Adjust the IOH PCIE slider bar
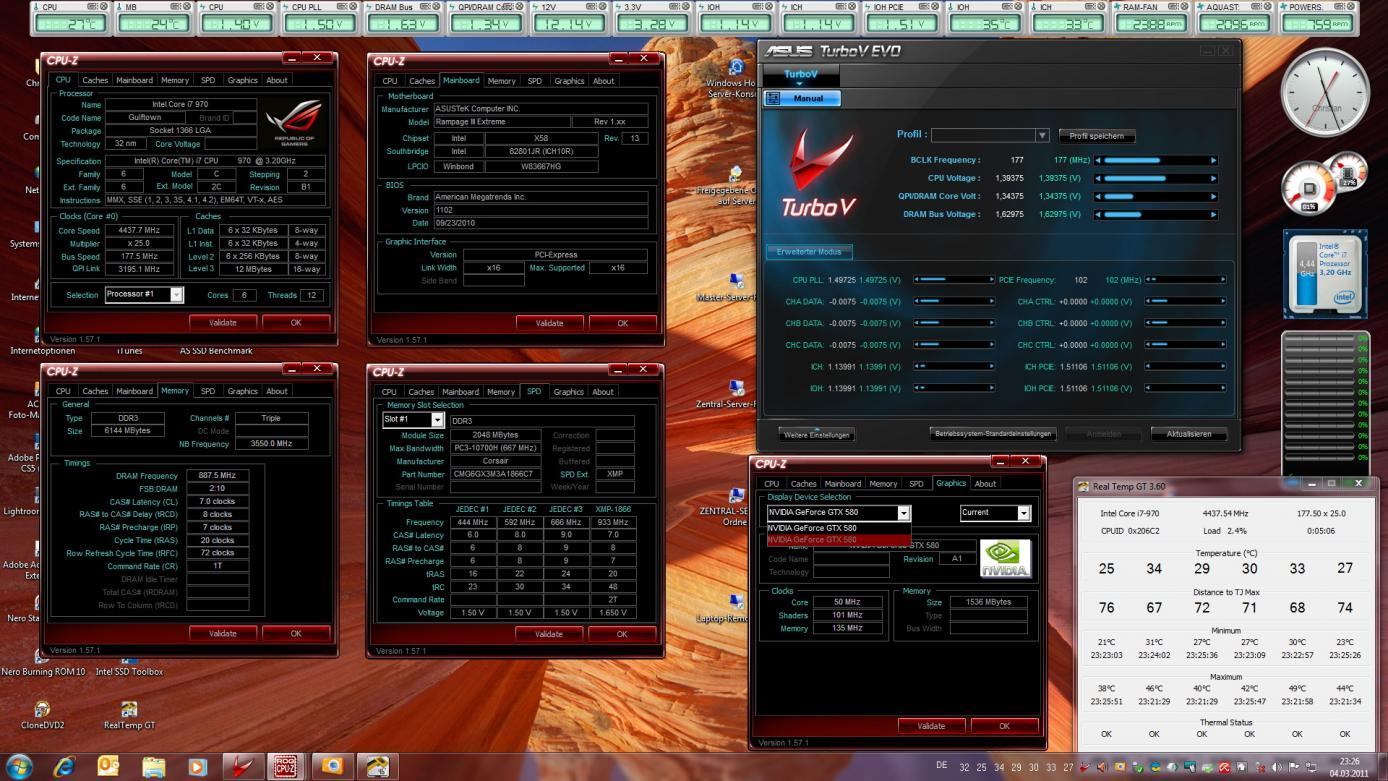This screenshot has width=1388, height=781. [x=1185, y=388]
